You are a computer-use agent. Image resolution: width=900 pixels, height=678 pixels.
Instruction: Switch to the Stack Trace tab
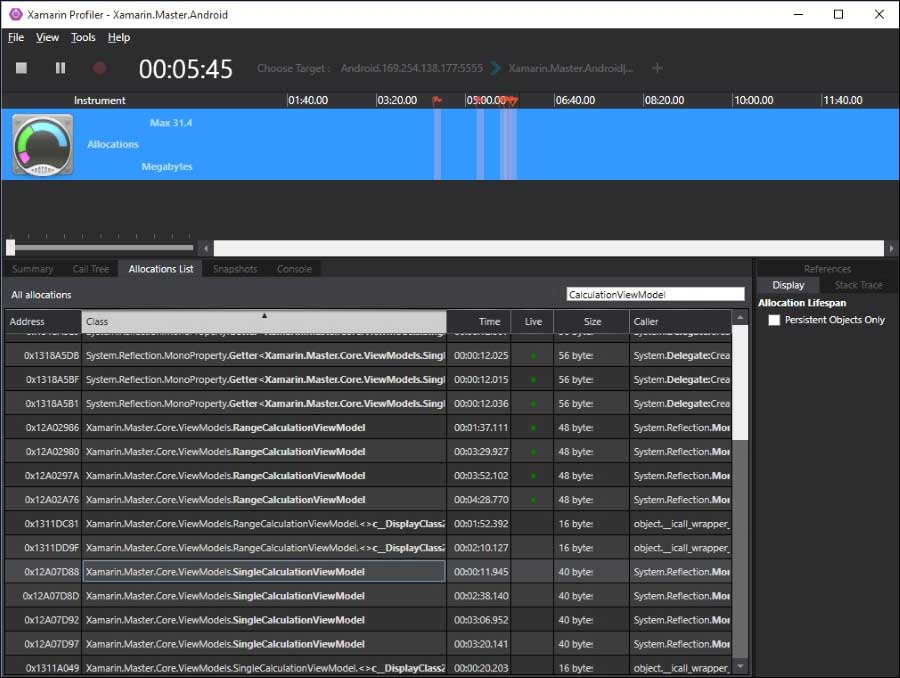(x=858, y=285)
